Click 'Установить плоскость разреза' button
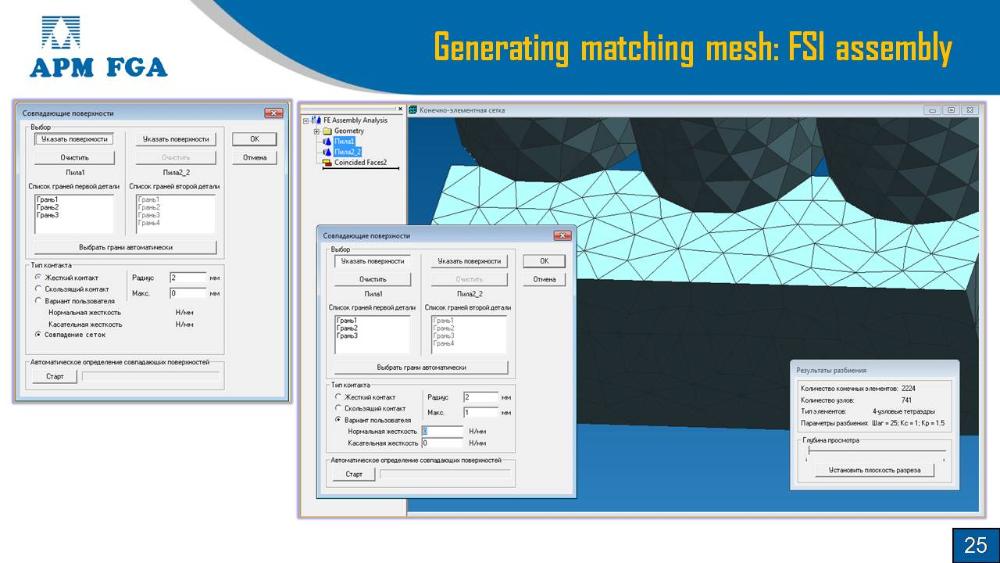1000x563 pixels. (874, 470)
